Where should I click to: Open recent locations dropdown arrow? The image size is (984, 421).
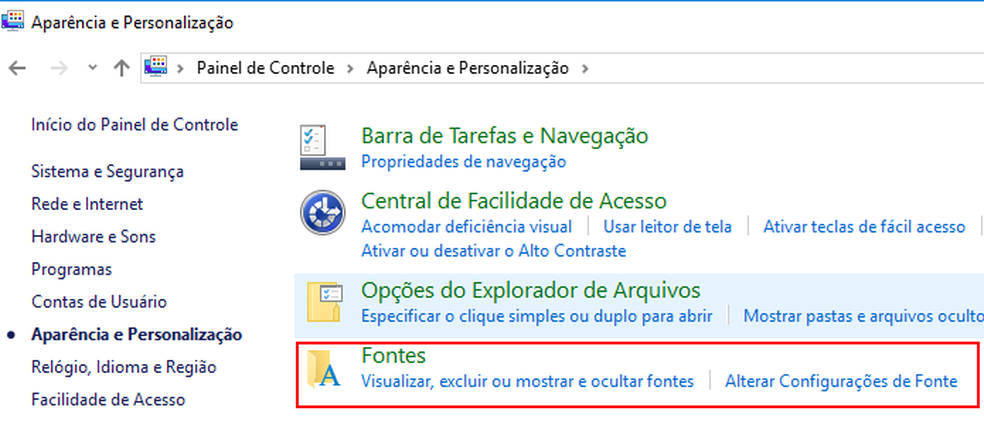pyautogui.click(x=93, y=68)
